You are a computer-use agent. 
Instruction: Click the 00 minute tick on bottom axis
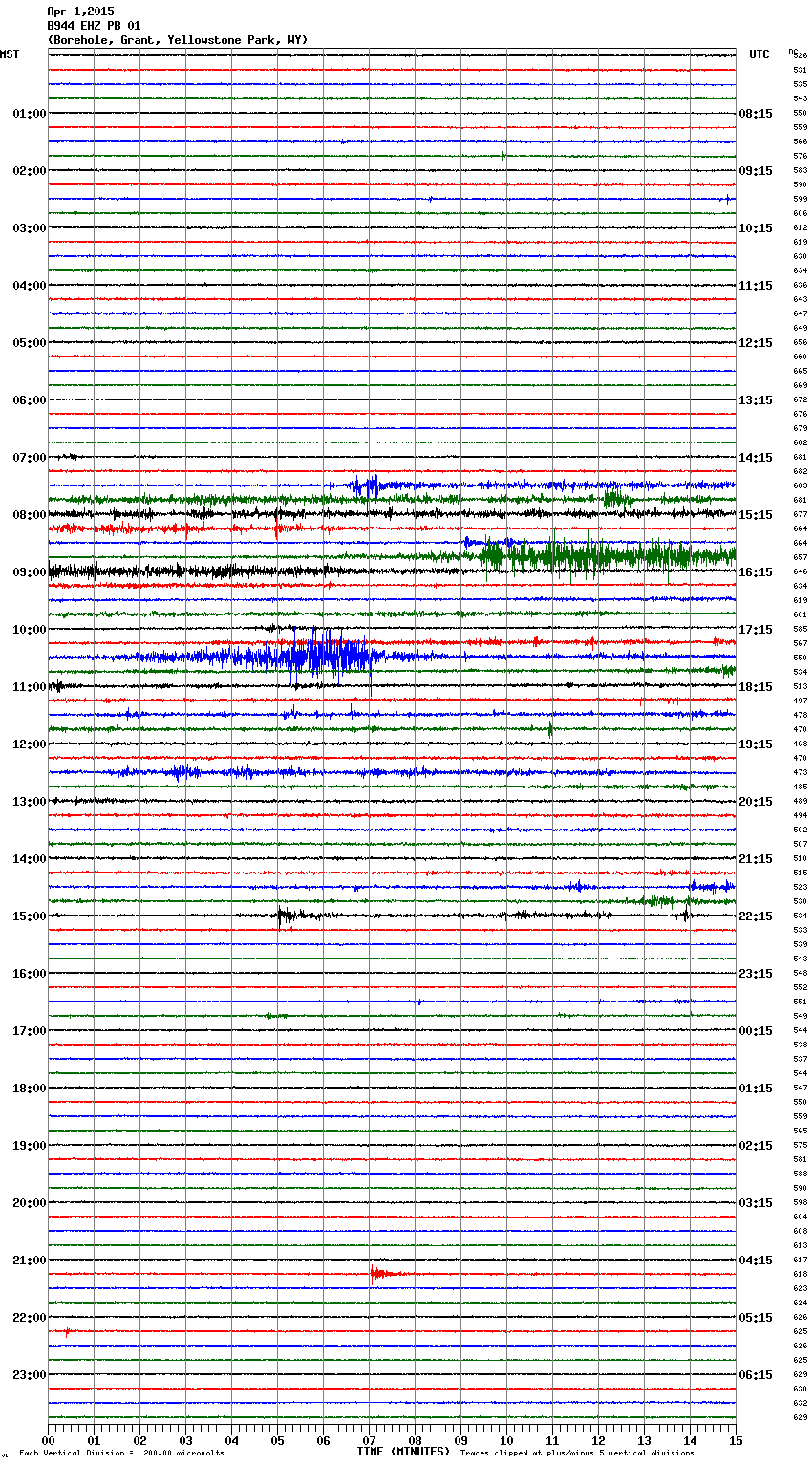point(48,1440)
